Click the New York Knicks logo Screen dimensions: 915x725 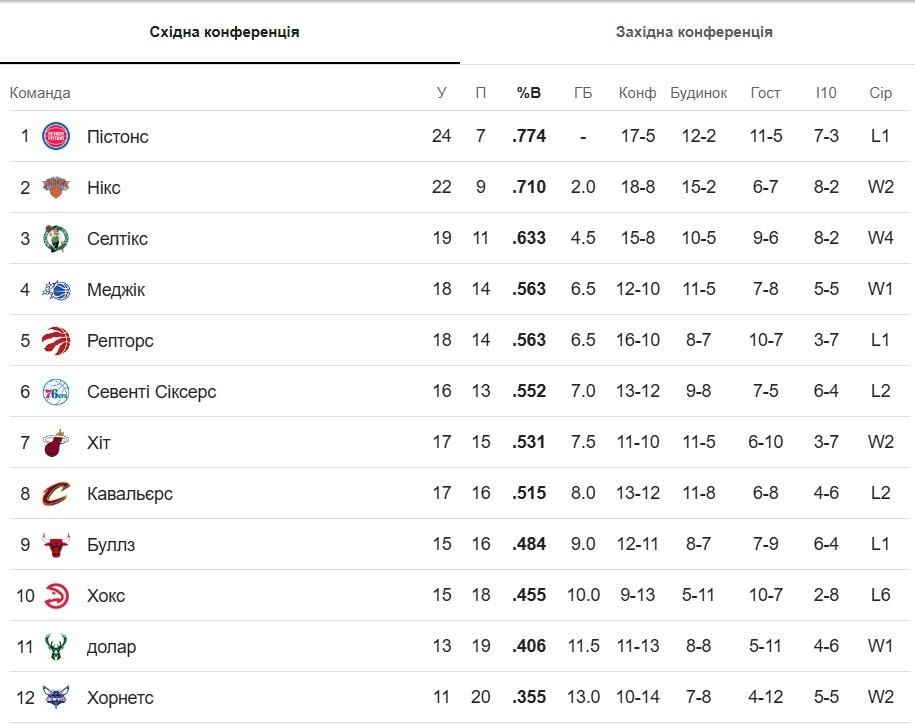(56, 187)
